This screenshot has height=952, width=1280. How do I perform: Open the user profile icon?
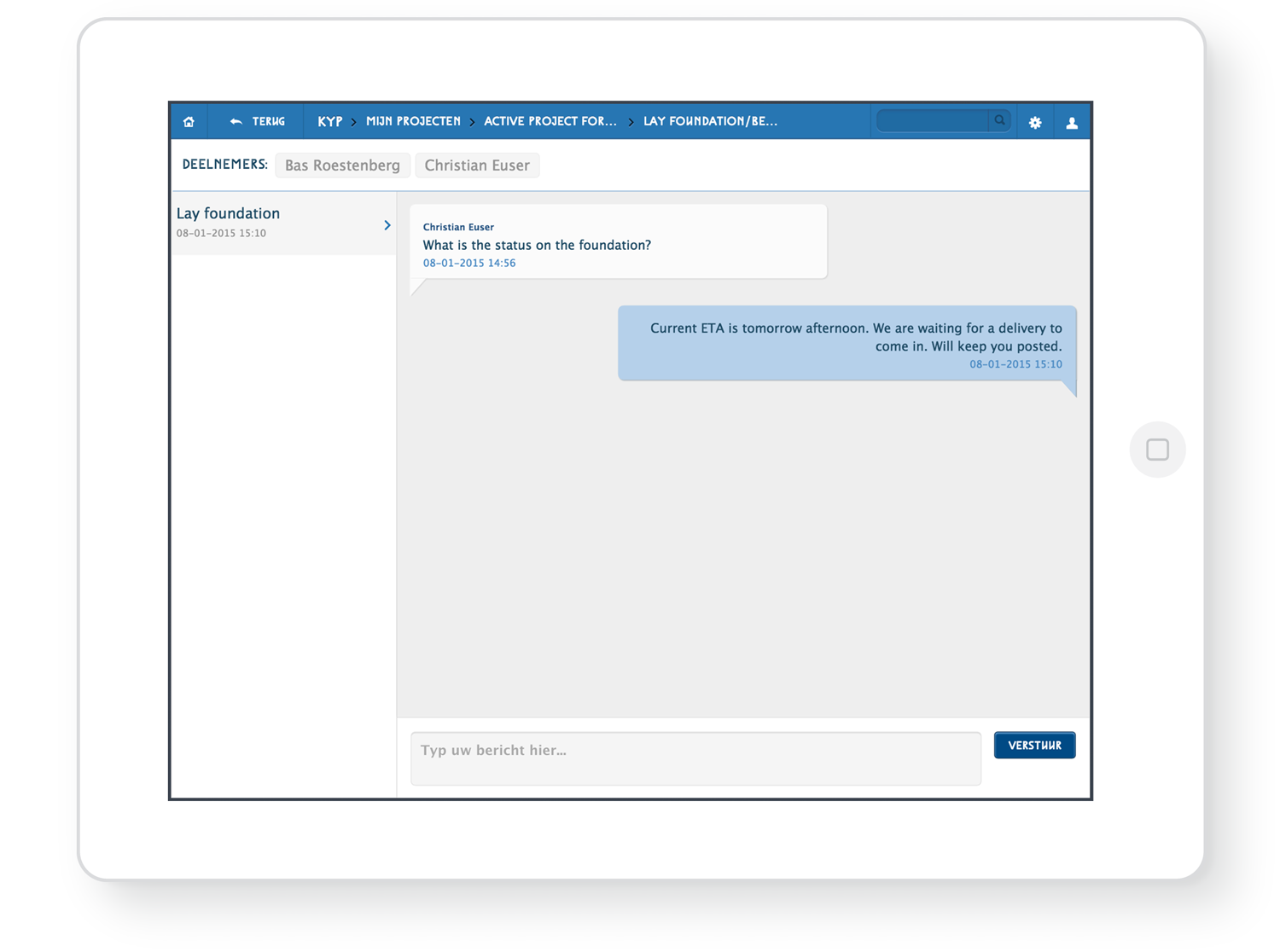point(1072,123)
